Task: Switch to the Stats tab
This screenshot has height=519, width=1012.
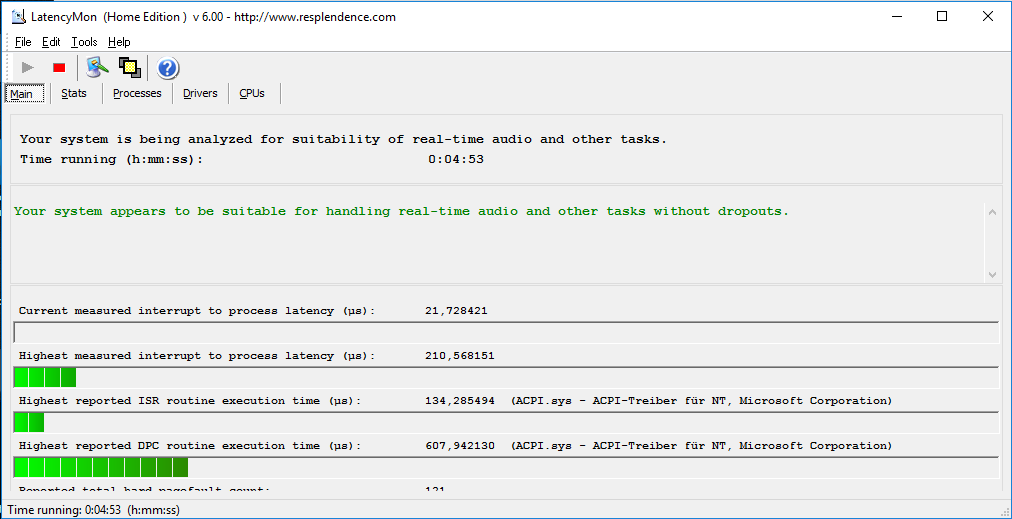Action: [74, 93]
